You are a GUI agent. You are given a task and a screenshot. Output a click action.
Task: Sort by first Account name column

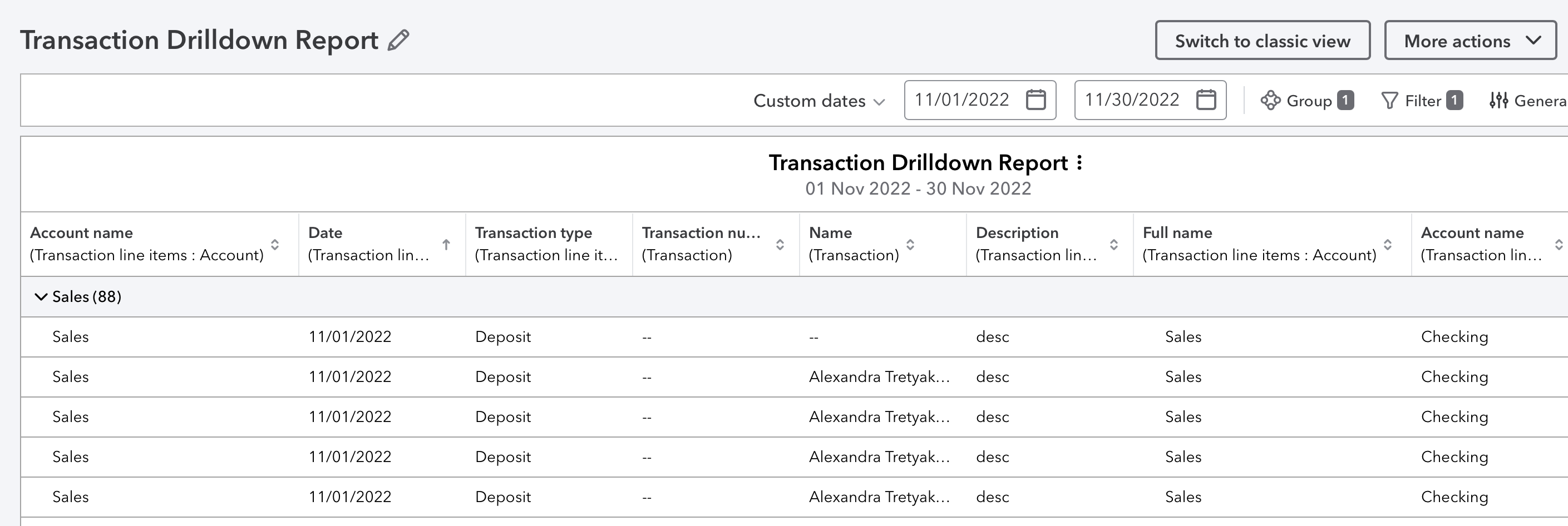point(275,245)
